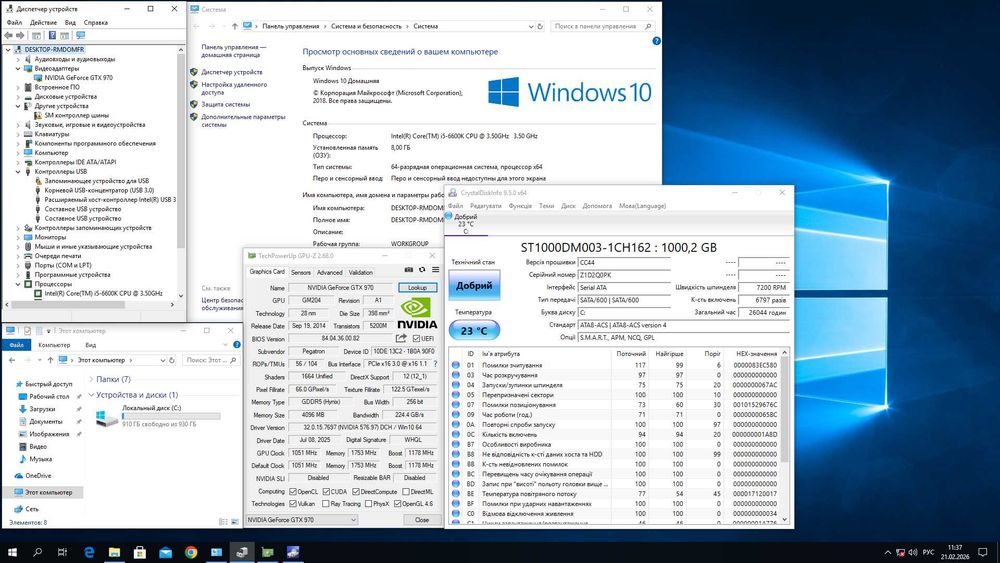Click refresh icon in System window address bar
This screenshot has width=1000, height=563.
tap(540, 26)
